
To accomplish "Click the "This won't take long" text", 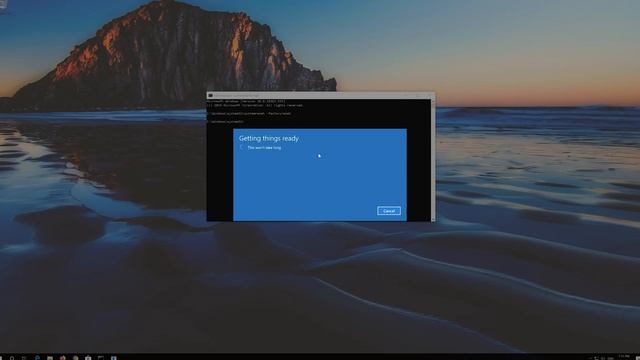I will click(264, 148).
